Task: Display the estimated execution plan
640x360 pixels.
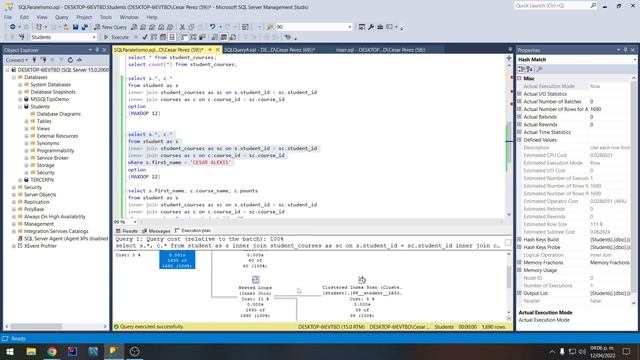Action: click(154, 37)
